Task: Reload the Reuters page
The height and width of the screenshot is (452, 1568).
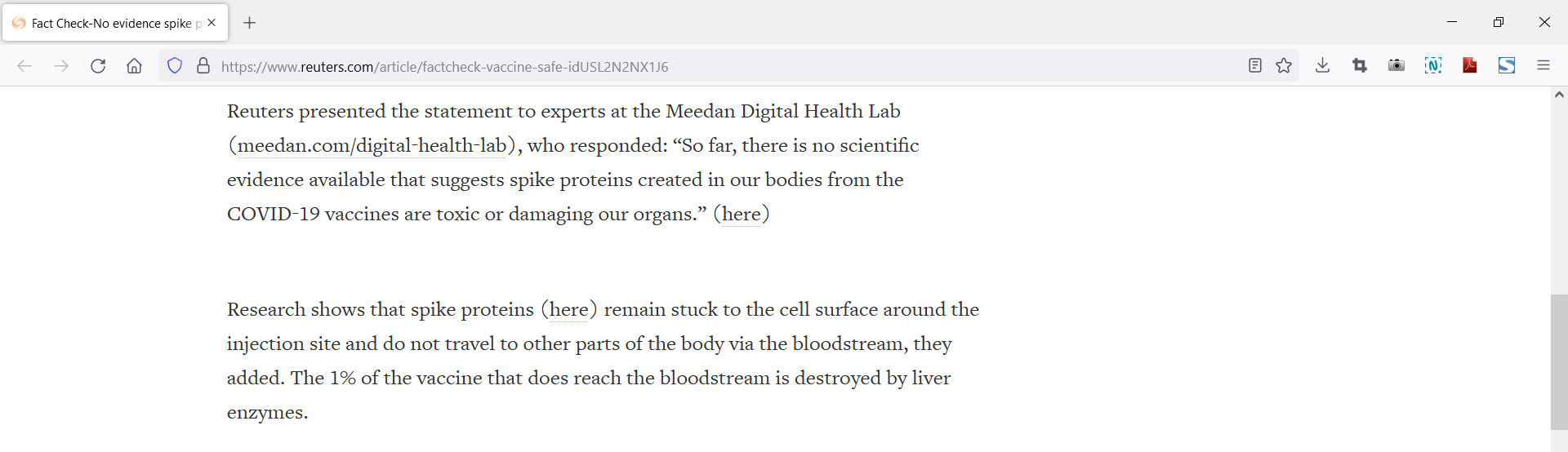Action: (98, 66)
